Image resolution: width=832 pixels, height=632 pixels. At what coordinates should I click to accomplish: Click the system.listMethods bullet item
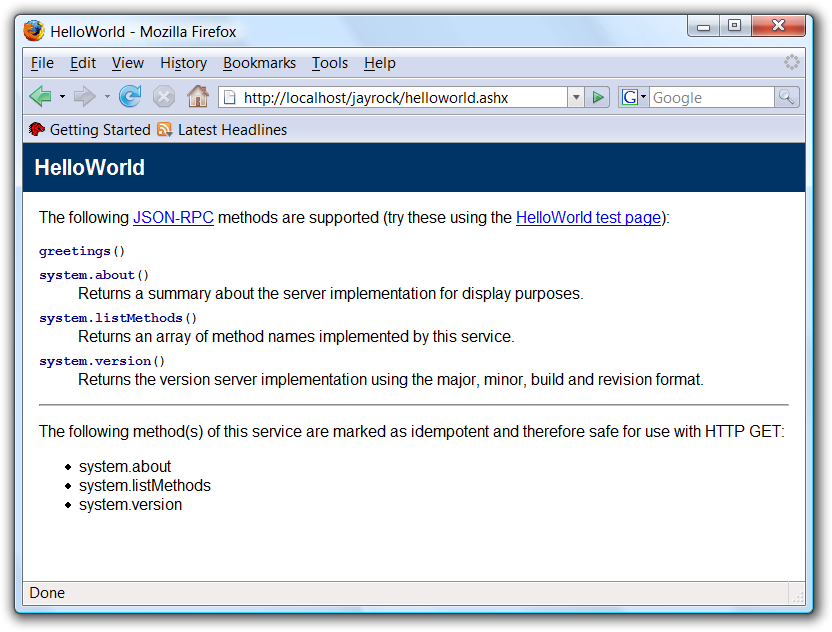coord(145,486)
